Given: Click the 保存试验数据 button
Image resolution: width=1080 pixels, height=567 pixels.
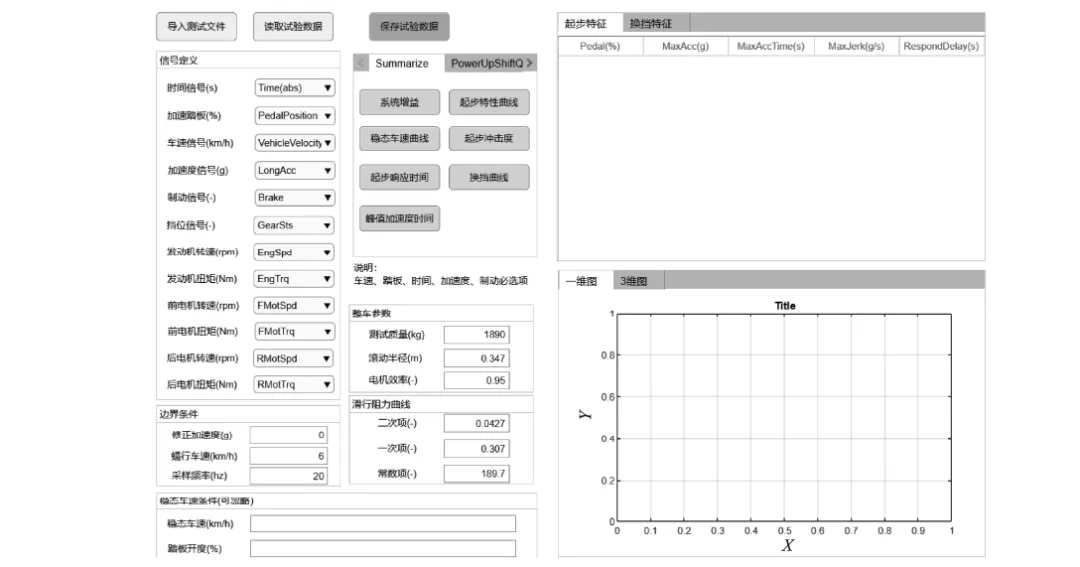Looking at the screenshot, I should pyautogui.click(x=409, y=26).
